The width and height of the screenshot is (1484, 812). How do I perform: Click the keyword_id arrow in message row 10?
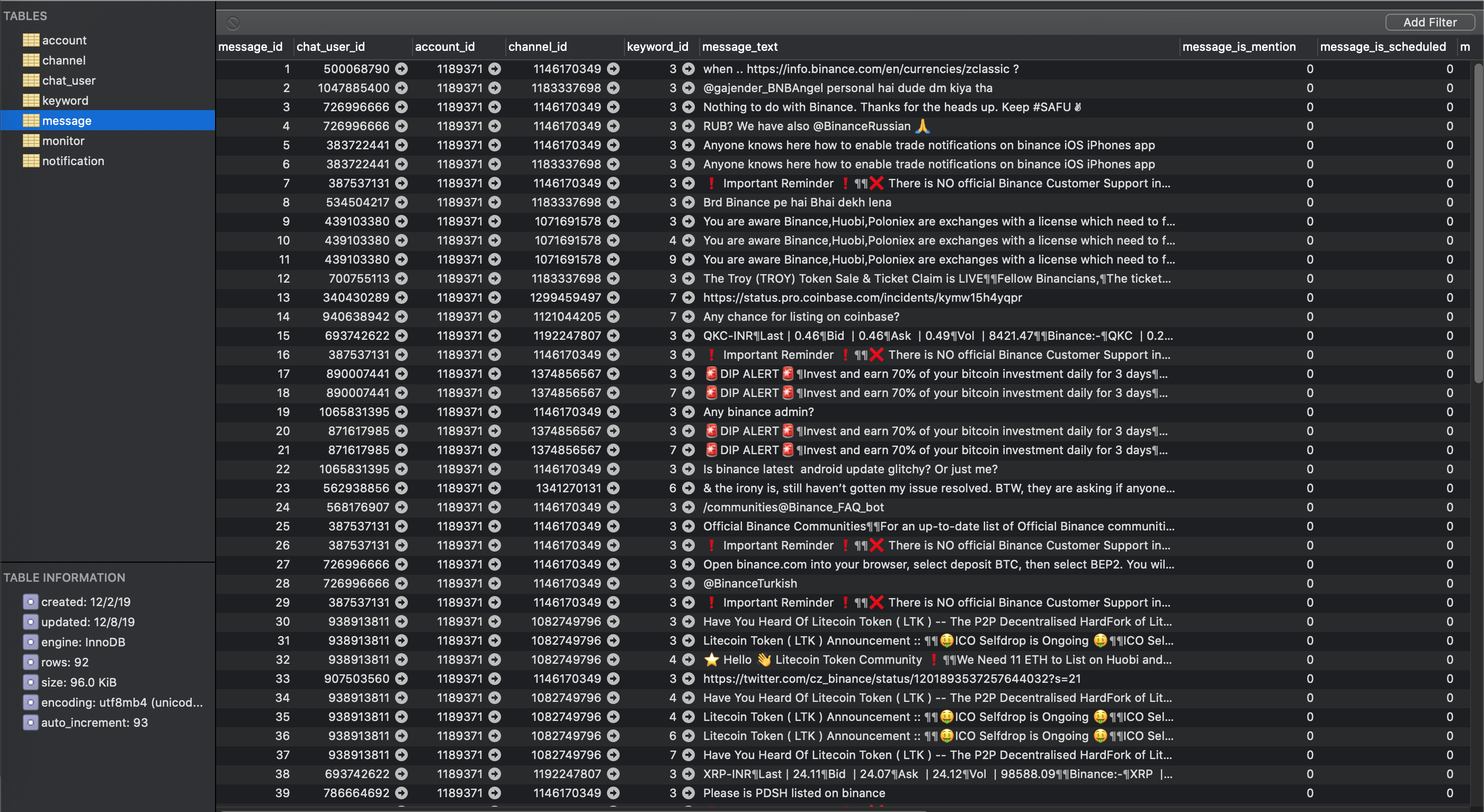tap(688, 241)
